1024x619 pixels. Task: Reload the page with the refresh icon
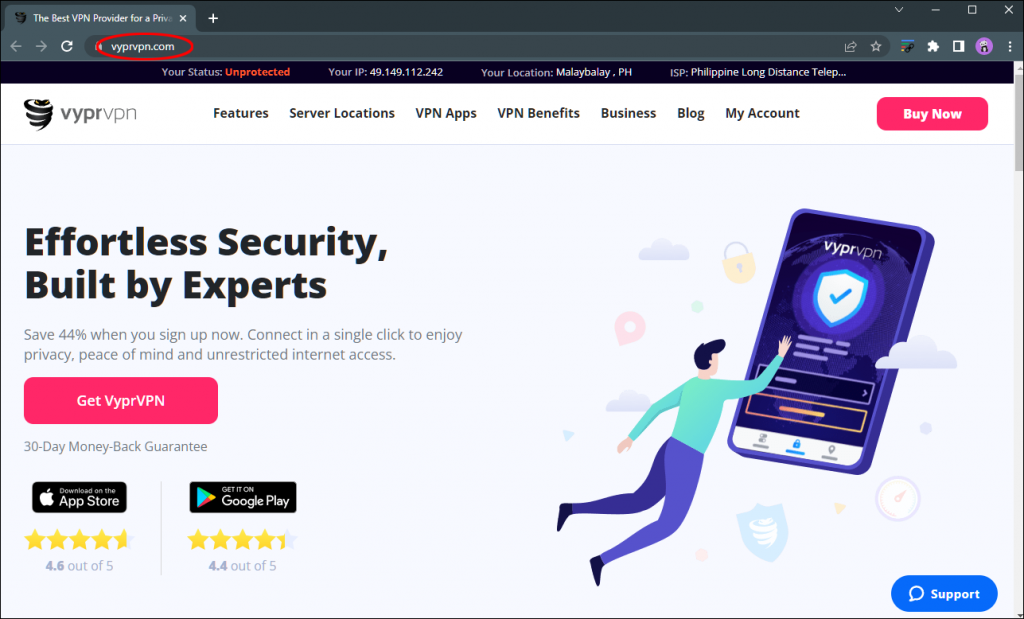pyautogui.click(x=67, y=46)
